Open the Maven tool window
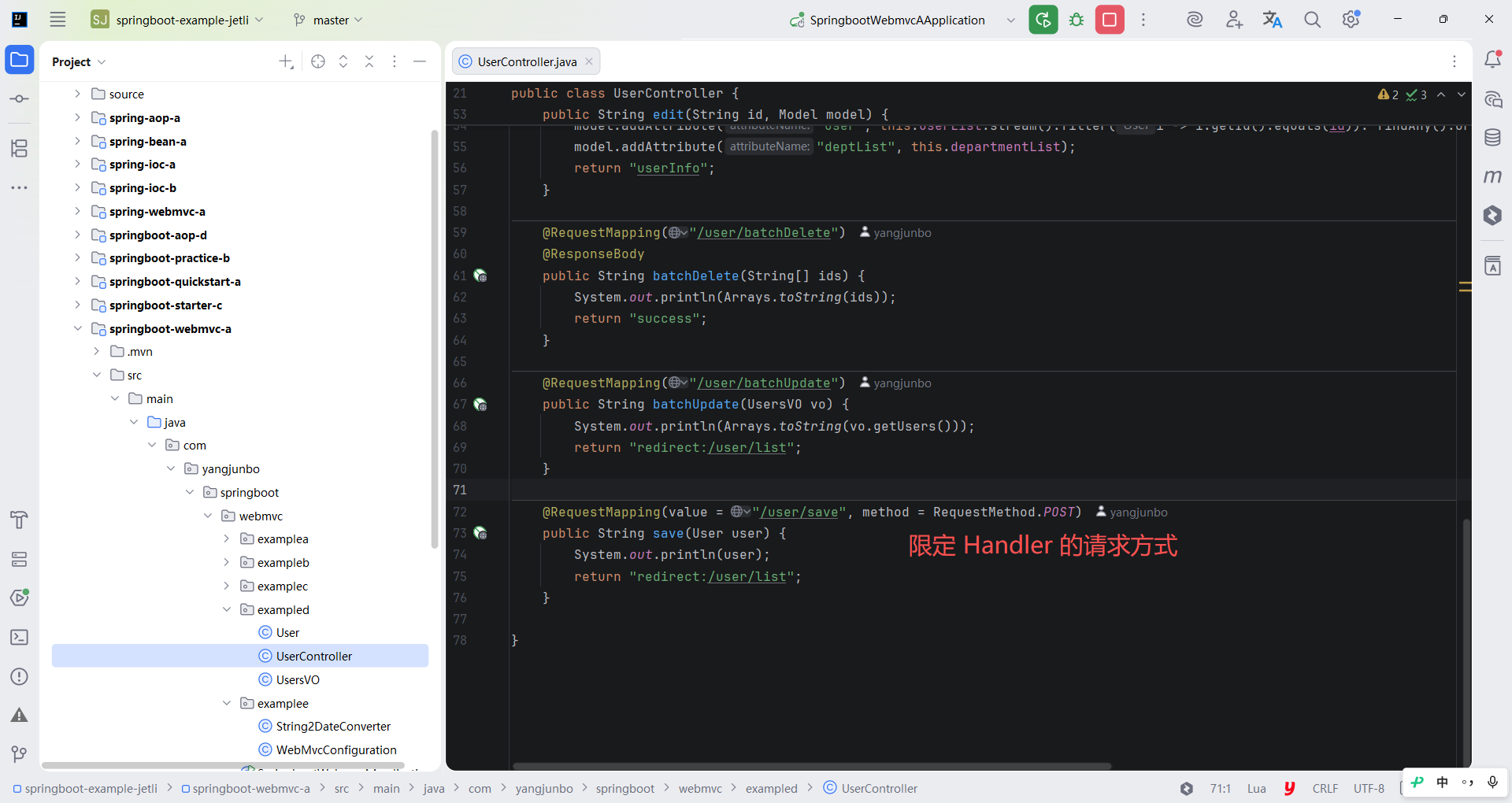The height and width of the screenshot is (803, 1512). [1492, 176]
